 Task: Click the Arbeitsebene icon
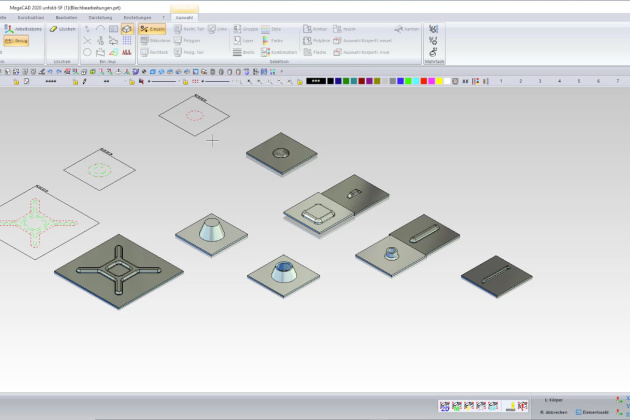(x=24, y=30)
